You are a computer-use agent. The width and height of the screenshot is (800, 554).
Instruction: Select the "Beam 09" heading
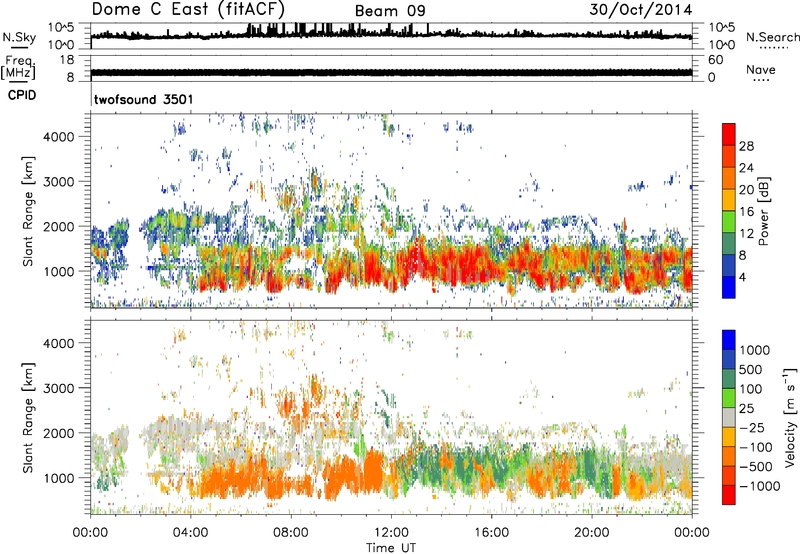pyautogui.click(x=390, y=11)
